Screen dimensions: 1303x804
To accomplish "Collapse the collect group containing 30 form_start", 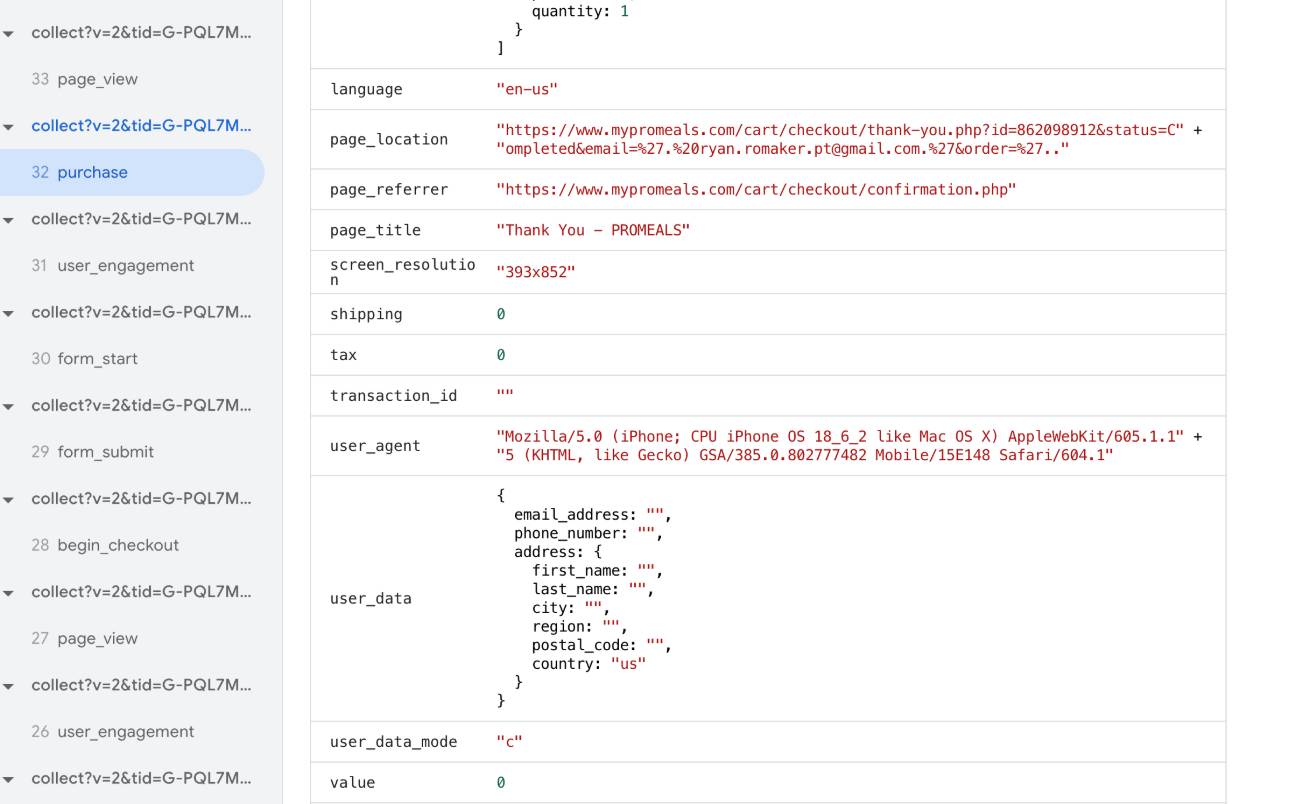I will tap(9, 312).
